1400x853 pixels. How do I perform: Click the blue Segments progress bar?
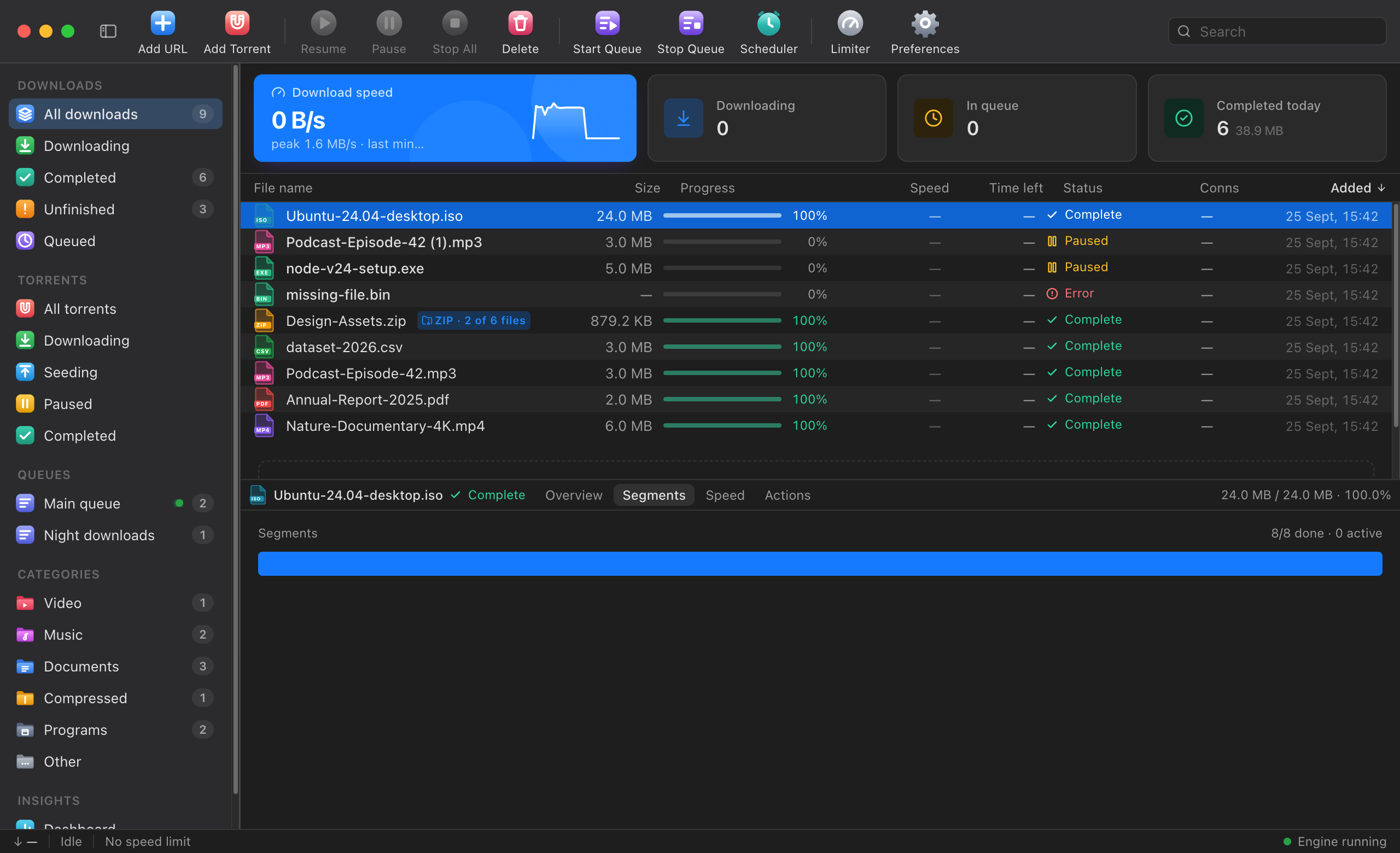point(820,563)
